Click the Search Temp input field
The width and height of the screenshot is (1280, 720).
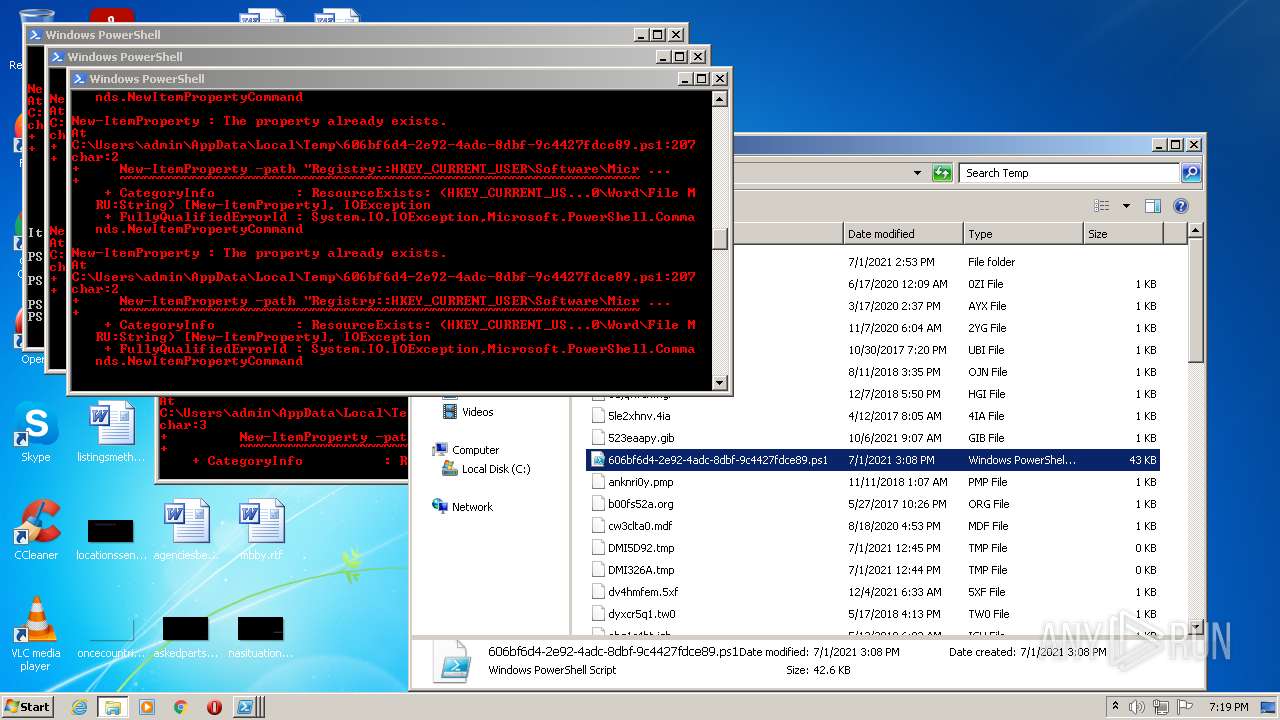[1068, 173]
